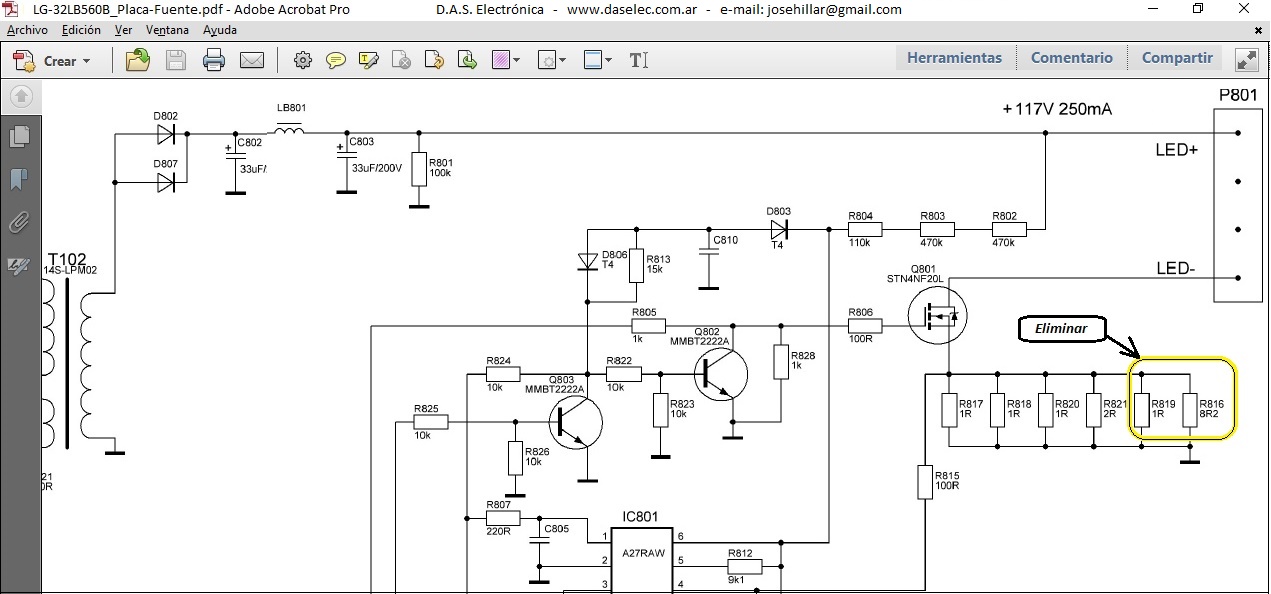Open the page thumbnails panel
The image size is (1271, 594).
[19, 136]
